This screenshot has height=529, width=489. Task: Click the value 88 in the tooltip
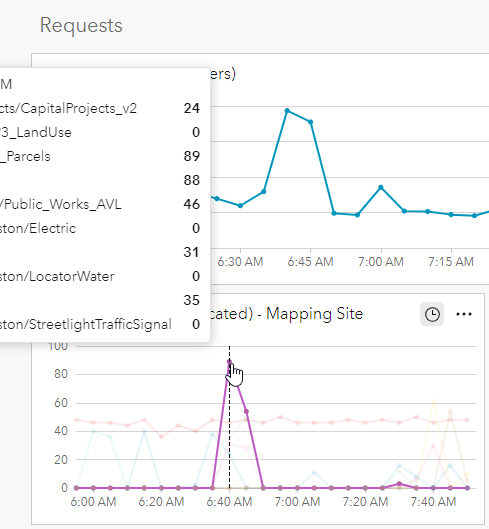[192, 180]
